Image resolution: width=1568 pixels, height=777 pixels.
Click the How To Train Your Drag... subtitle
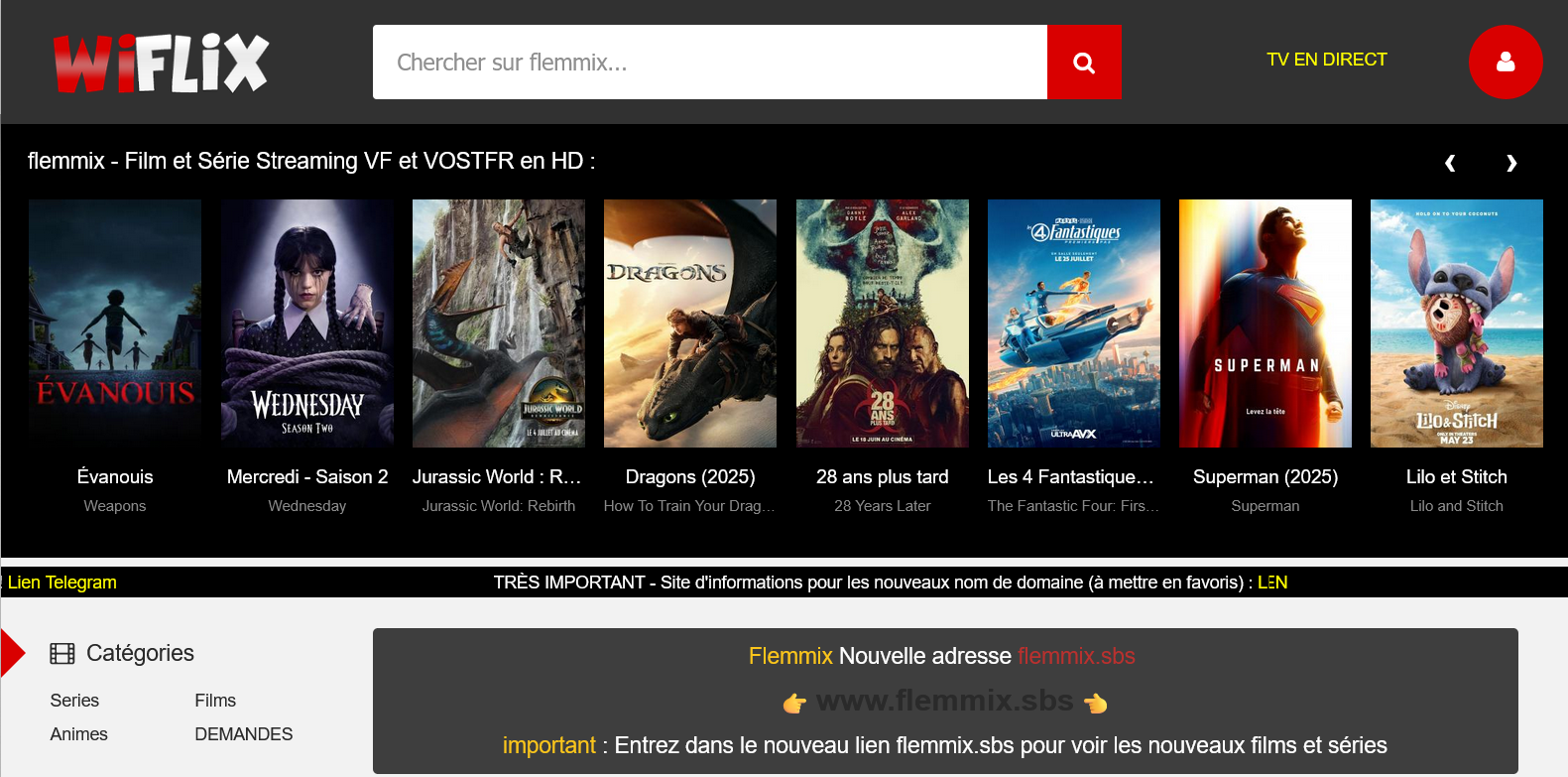(689, 506)
